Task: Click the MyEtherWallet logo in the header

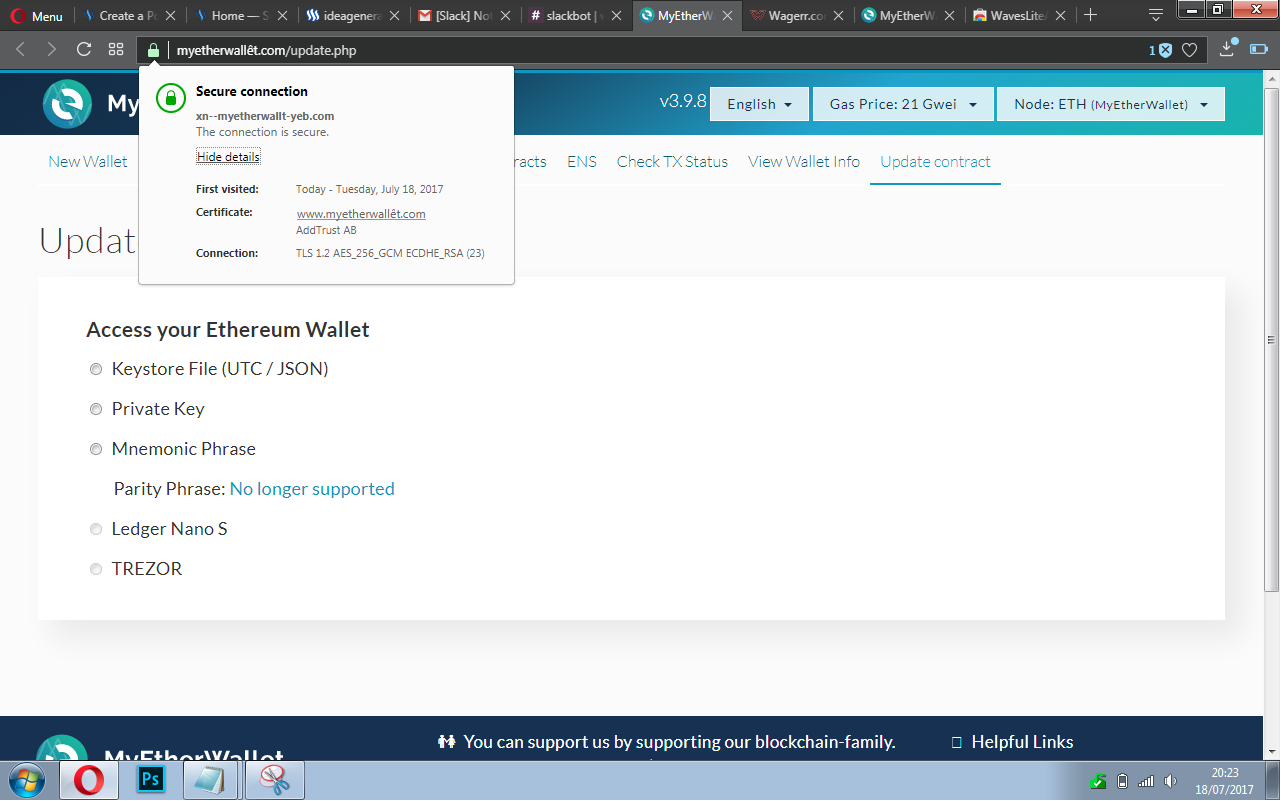Action: click(x=68, y=104)
